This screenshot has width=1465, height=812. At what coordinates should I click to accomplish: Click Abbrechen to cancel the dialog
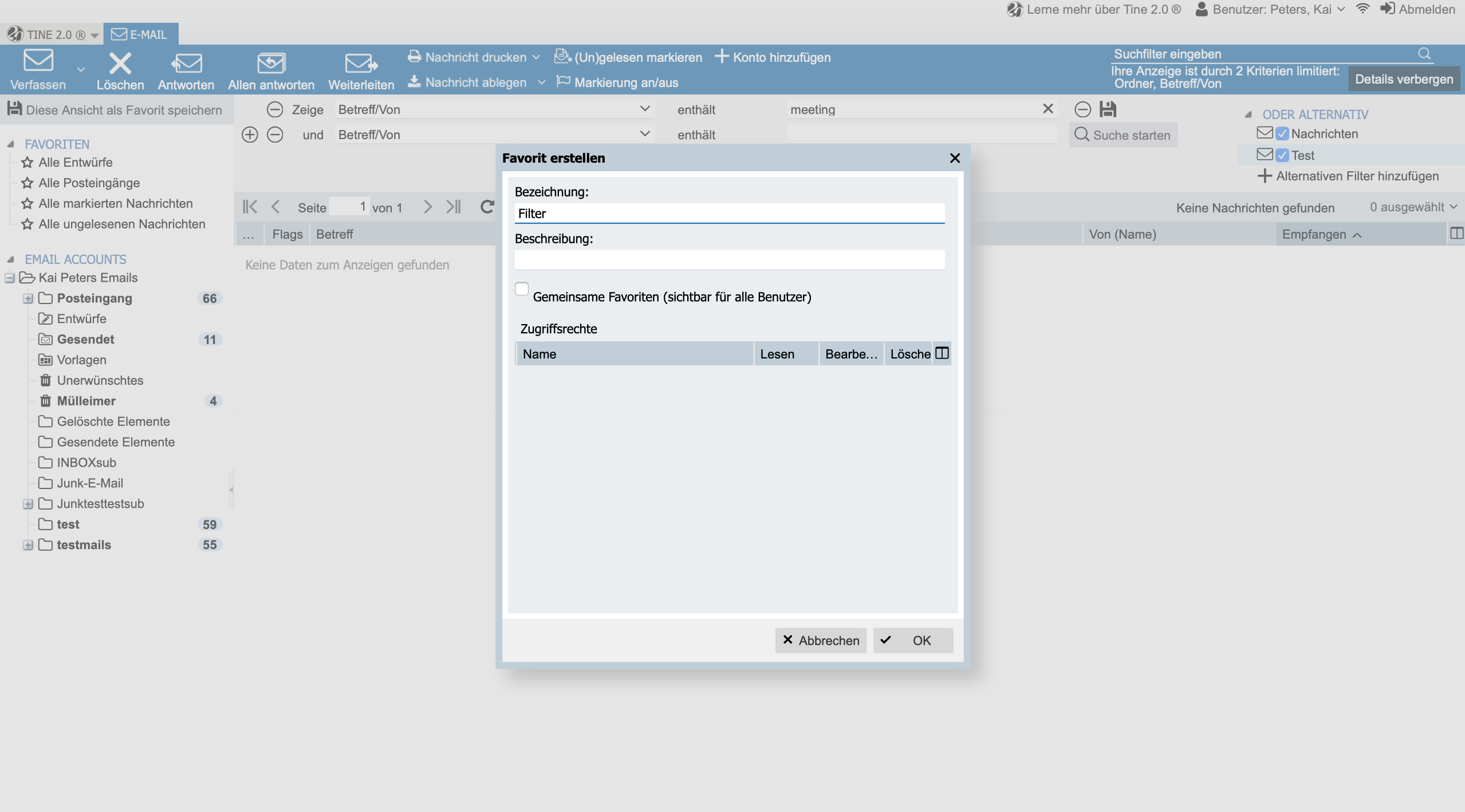coord(821,640)
